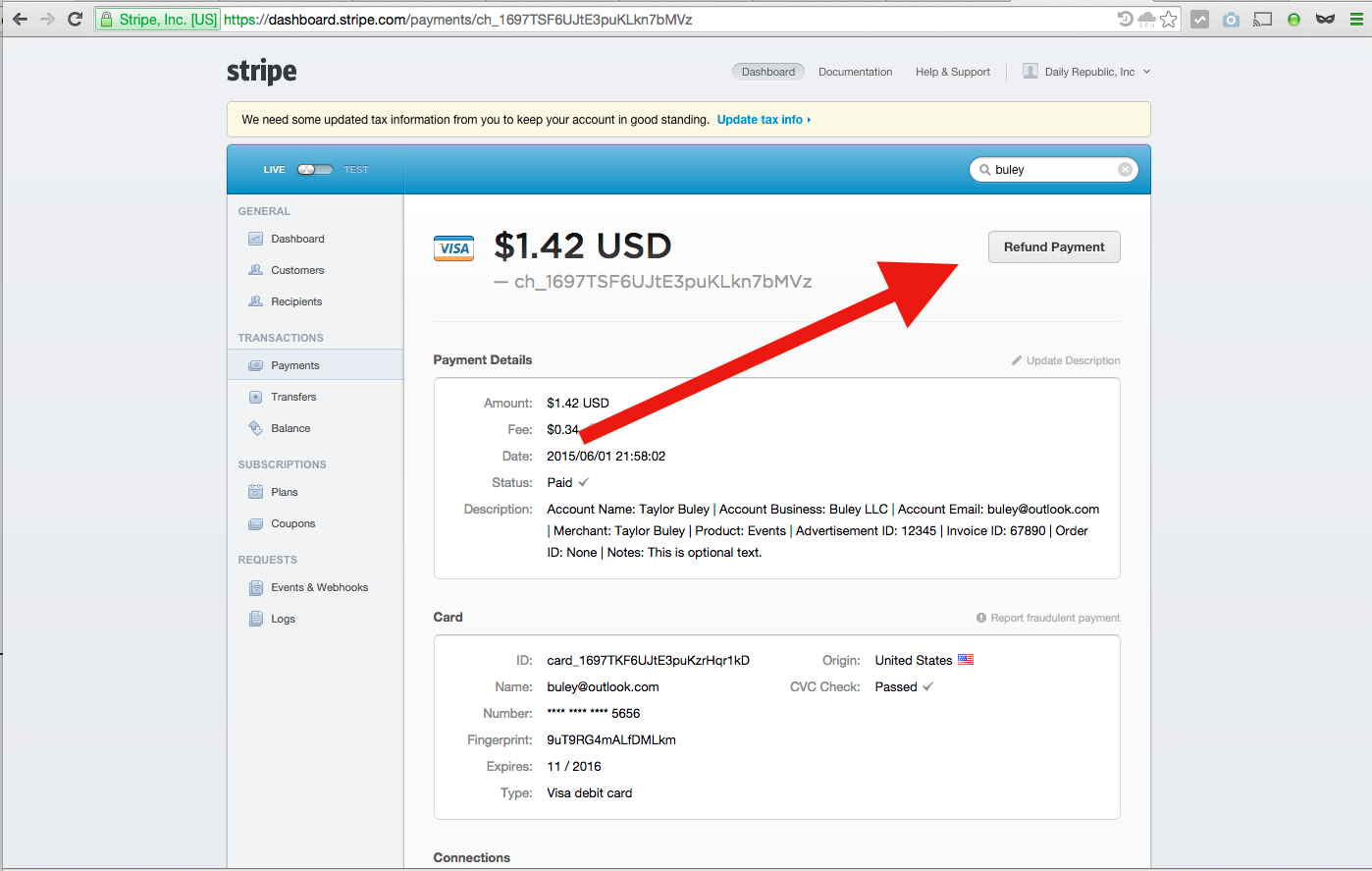Open the Recipients sidebar icon
The height and width of the screenshot is (871, 1372).
point(255,301)
